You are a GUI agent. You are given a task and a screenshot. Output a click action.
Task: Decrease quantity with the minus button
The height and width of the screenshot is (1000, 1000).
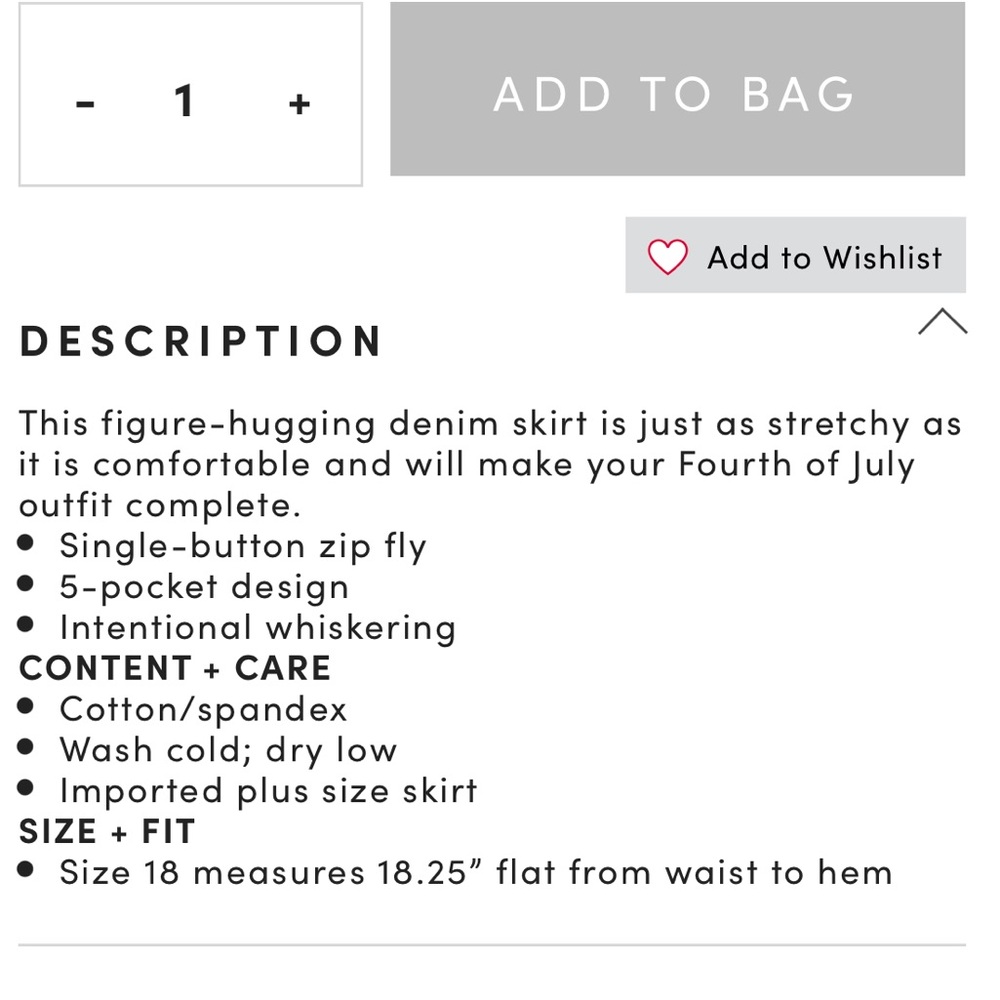coord(85,103)
